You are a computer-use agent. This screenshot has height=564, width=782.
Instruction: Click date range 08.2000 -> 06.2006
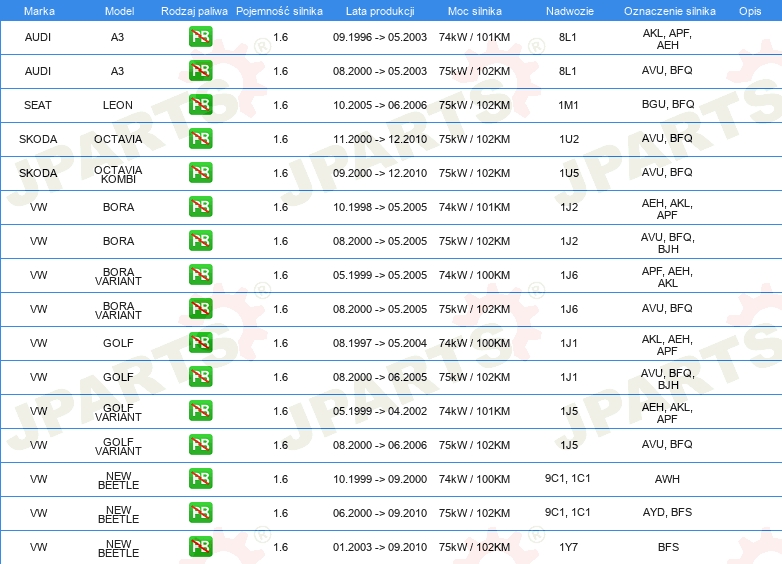click(x=380, y=445)
